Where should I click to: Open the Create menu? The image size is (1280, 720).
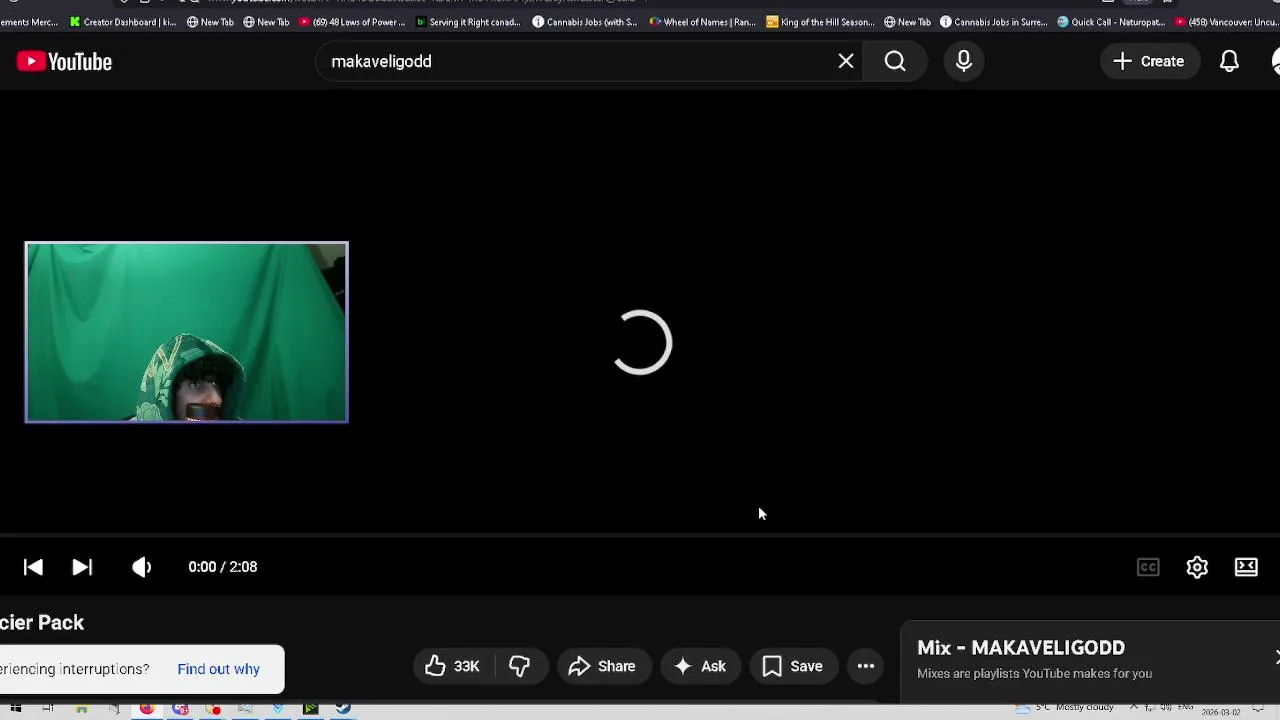[x=1149, y=62]
